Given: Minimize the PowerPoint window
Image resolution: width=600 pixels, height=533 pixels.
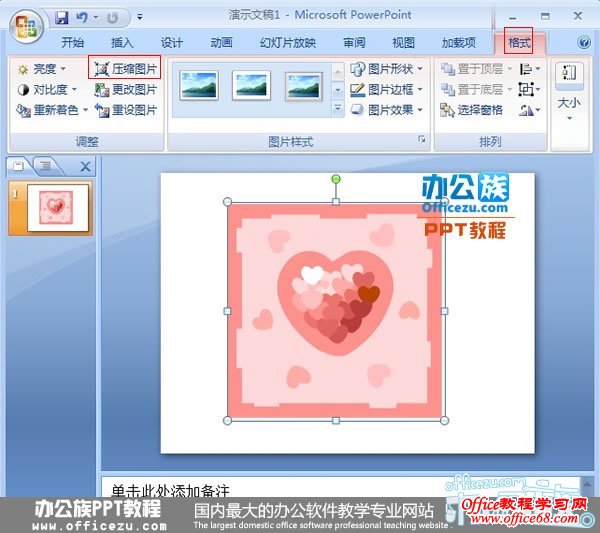Looking at the screenshot, I should point(513,17).
